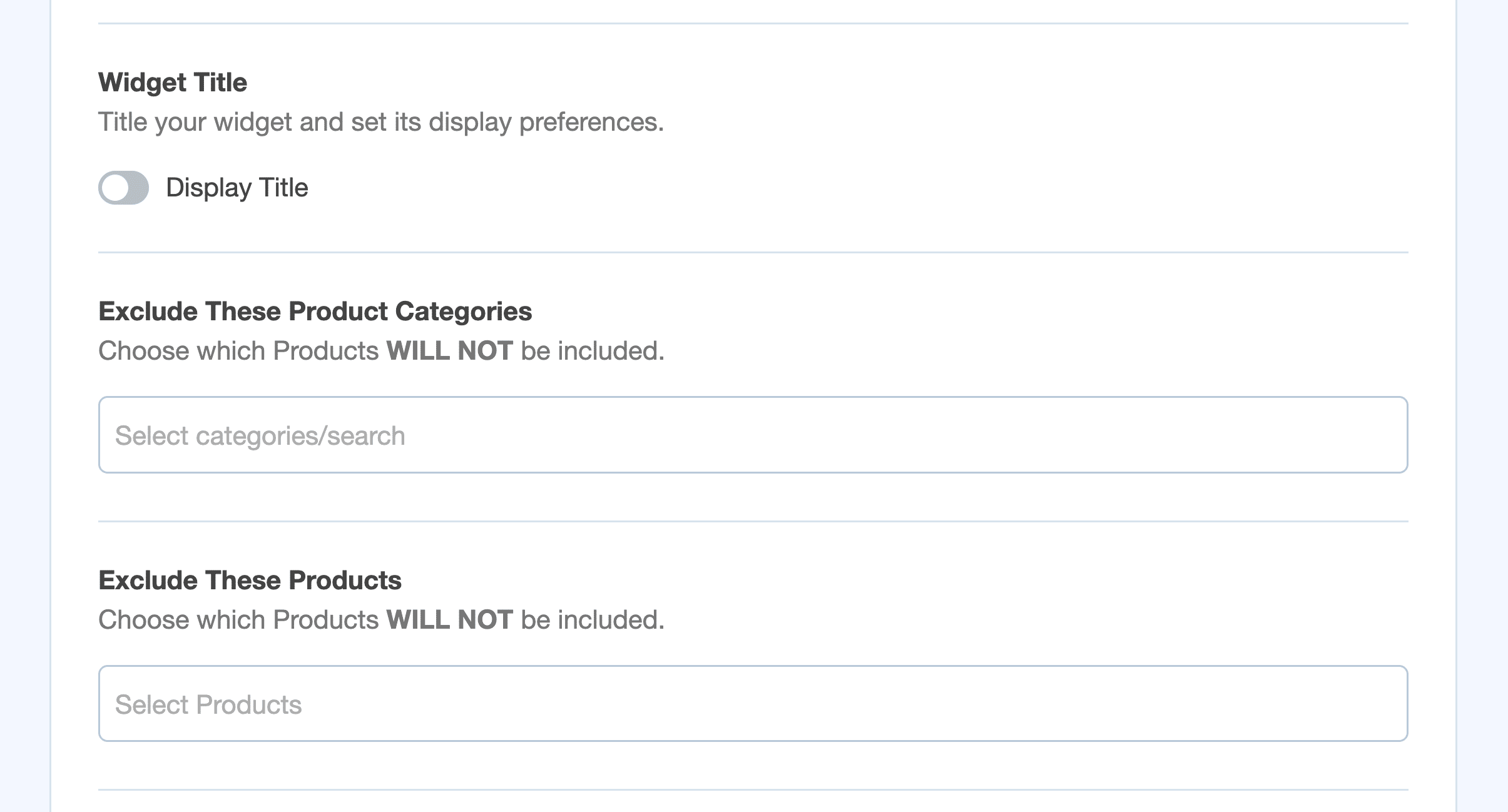Click the word Widget in Widget Title
The width and height of the screenshot is (1508, 812).
tap(142, 83)
